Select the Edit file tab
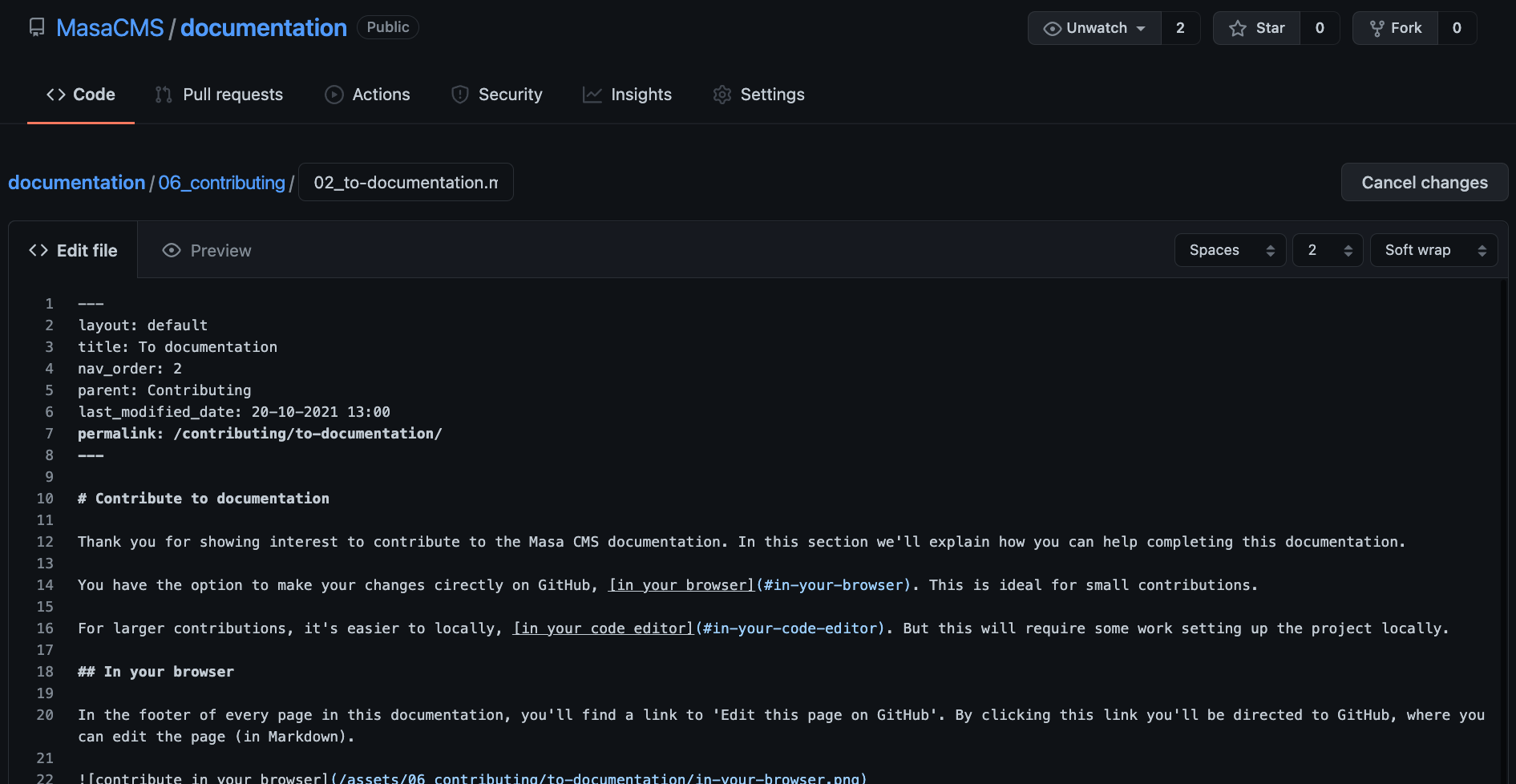Image resolution: width=1516 pixels, height=784 pixels. click(73, 251)
